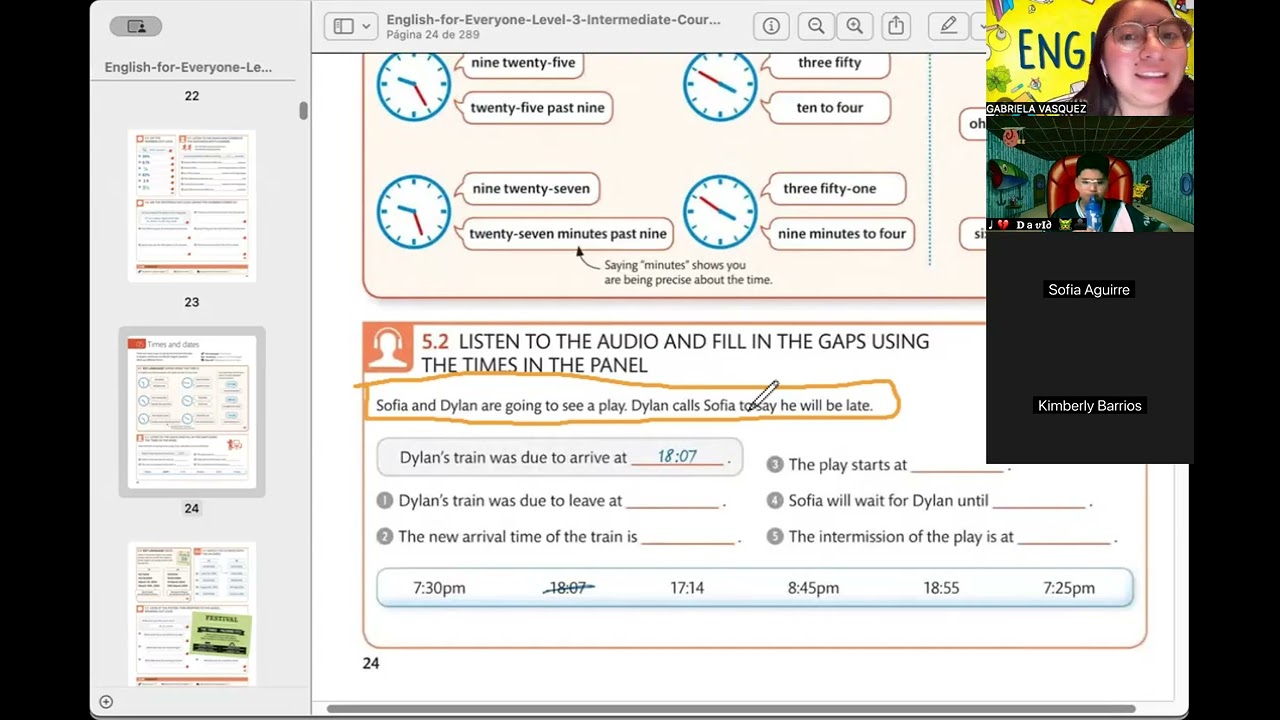
Task: Click the document title English-for-Everyone-Level-3
Action: click(553, 19)
